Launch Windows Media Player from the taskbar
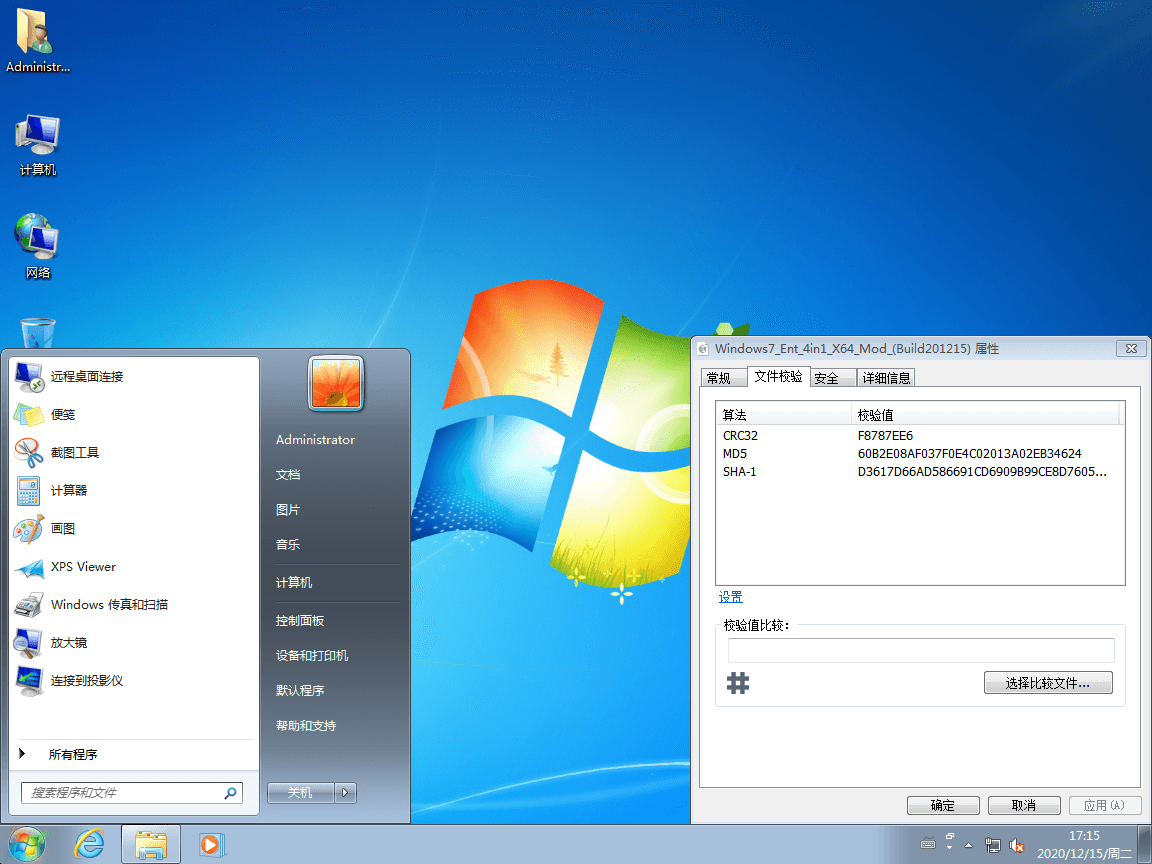 click(210, 844)
